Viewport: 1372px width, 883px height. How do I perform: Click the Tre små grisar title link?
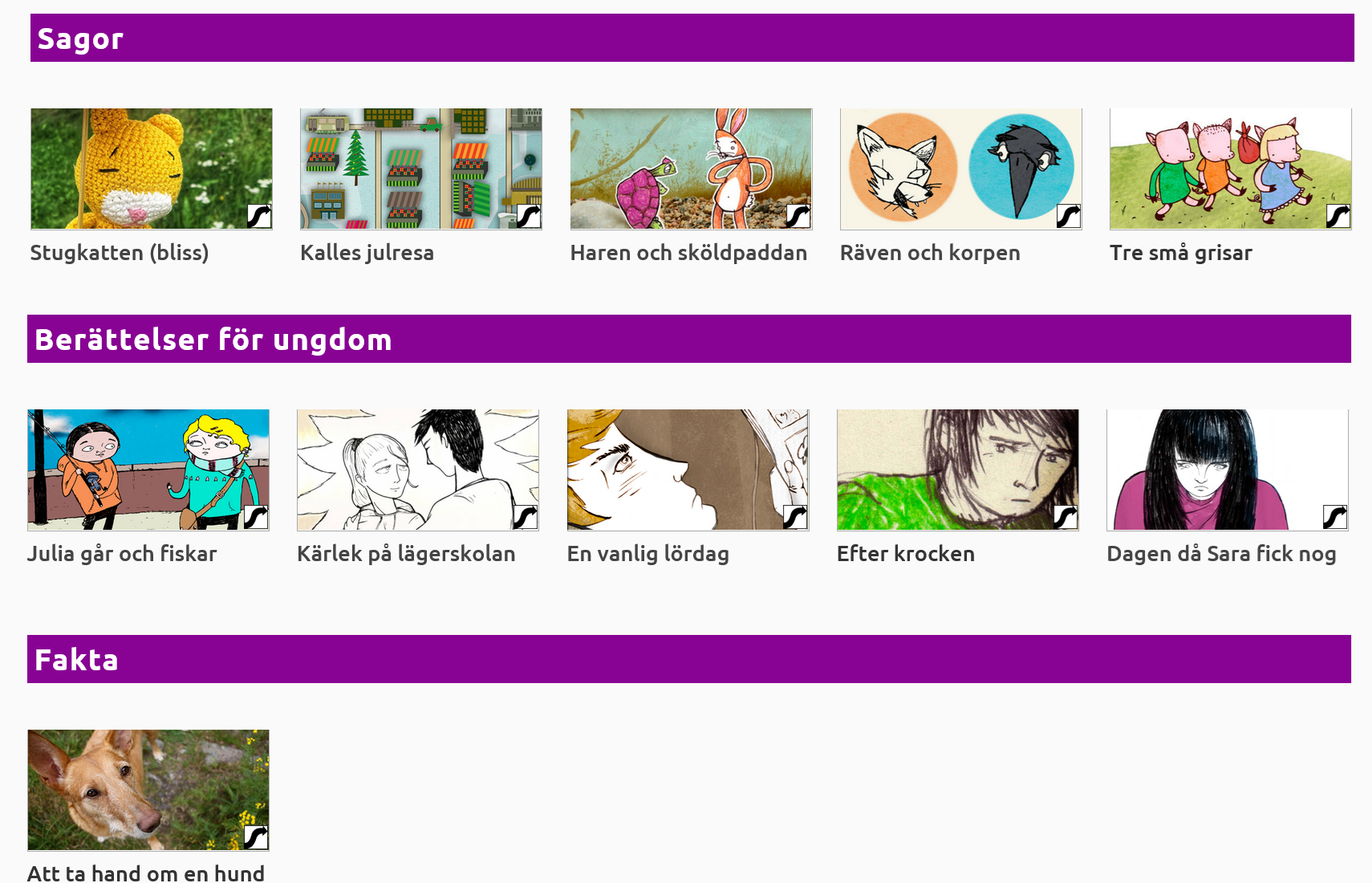(x=1181, y=253)
